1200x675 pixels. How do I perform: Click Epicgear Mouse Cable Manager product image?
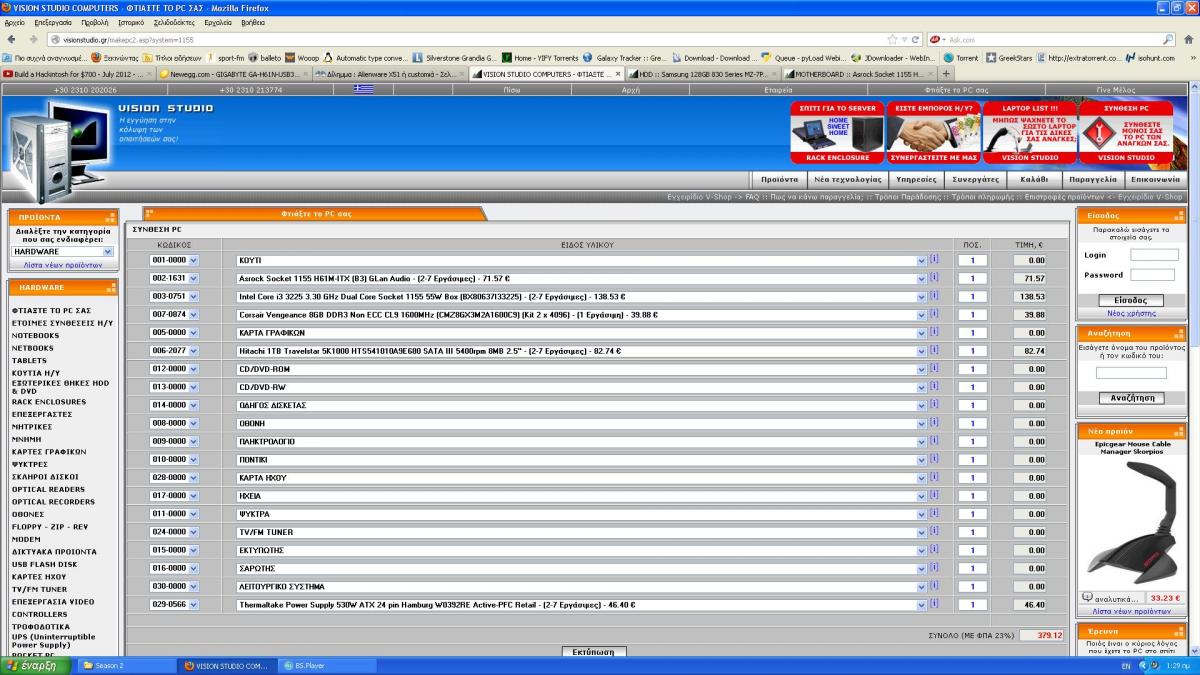click(1131, 523)
